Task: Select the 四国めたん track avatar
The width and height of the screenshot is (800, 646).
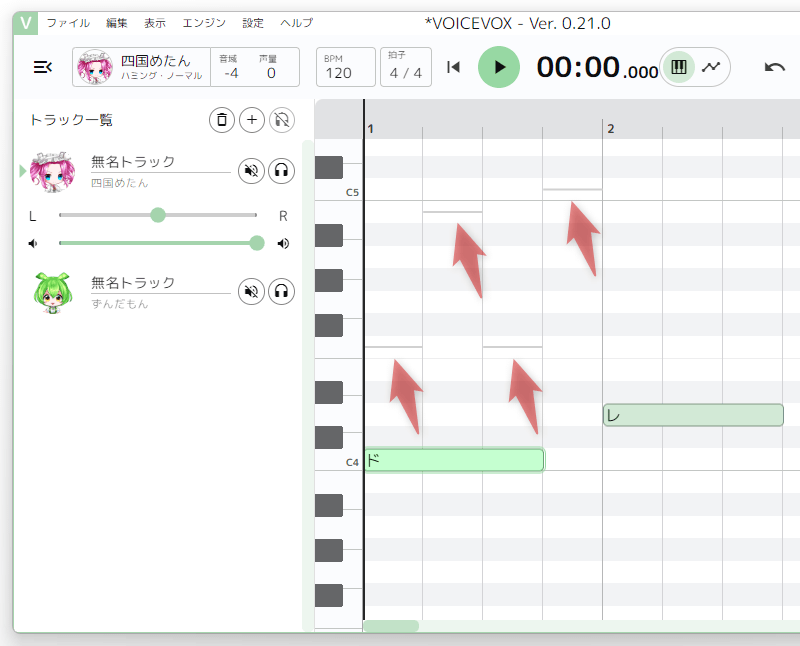Action: (53, 171)
